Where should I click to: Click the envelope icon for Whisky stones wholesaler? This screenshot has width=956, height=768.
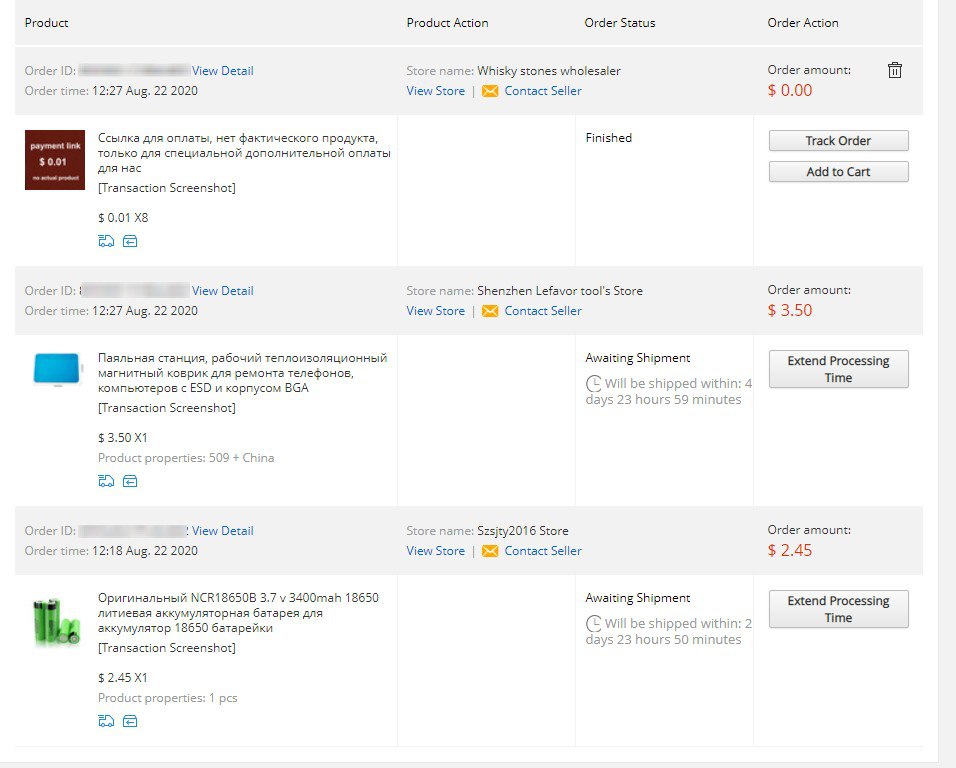(490, 91)
